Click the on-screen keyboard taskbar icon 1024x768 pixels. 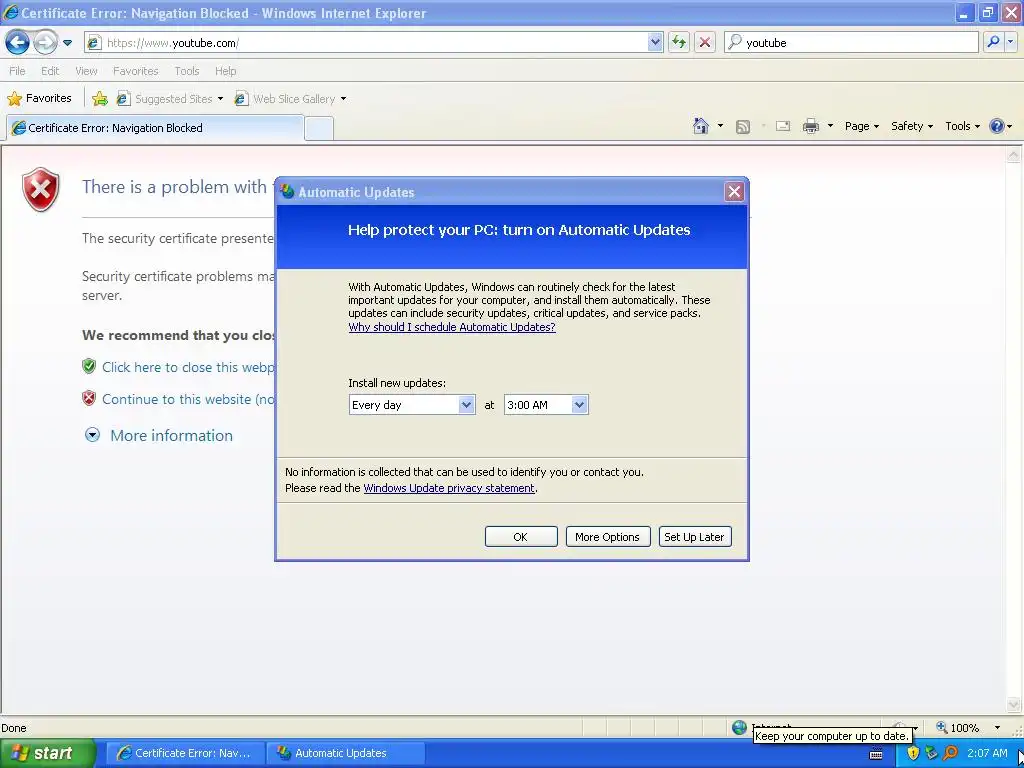coord(876,754)
